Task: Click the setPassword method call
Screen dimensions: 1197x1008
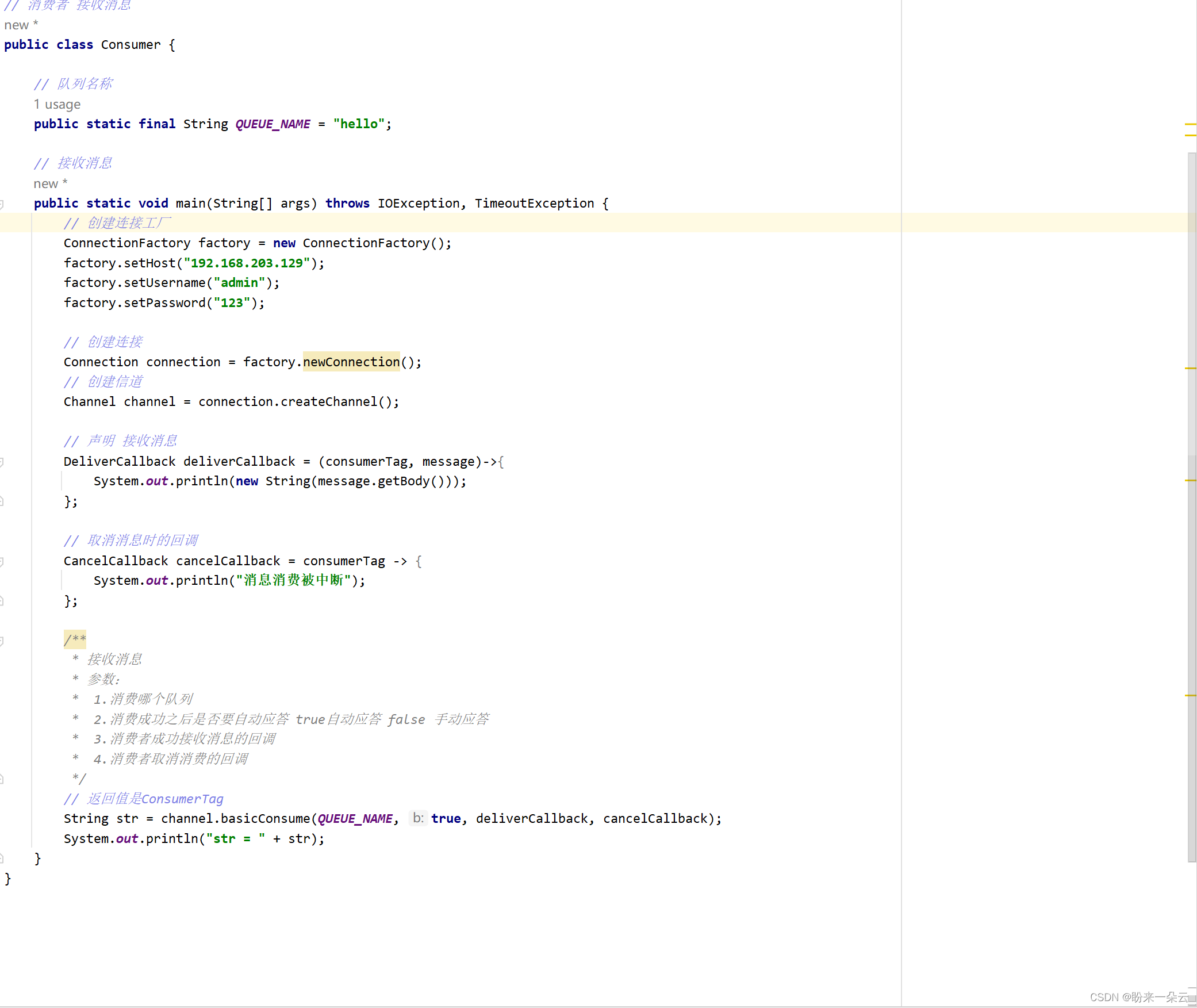Action: click(164, 303)
